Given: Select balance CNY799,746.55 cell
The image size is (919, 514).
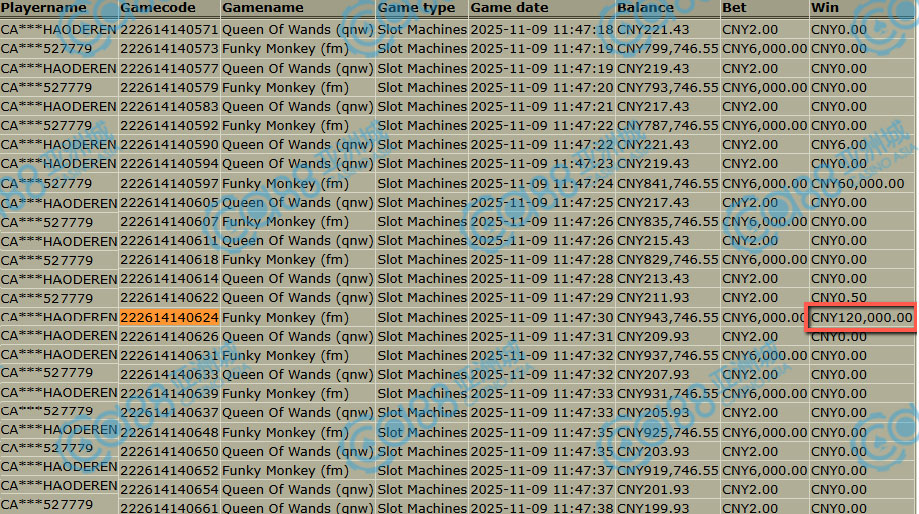Looking at the screenshot, I should coord(667,49).
